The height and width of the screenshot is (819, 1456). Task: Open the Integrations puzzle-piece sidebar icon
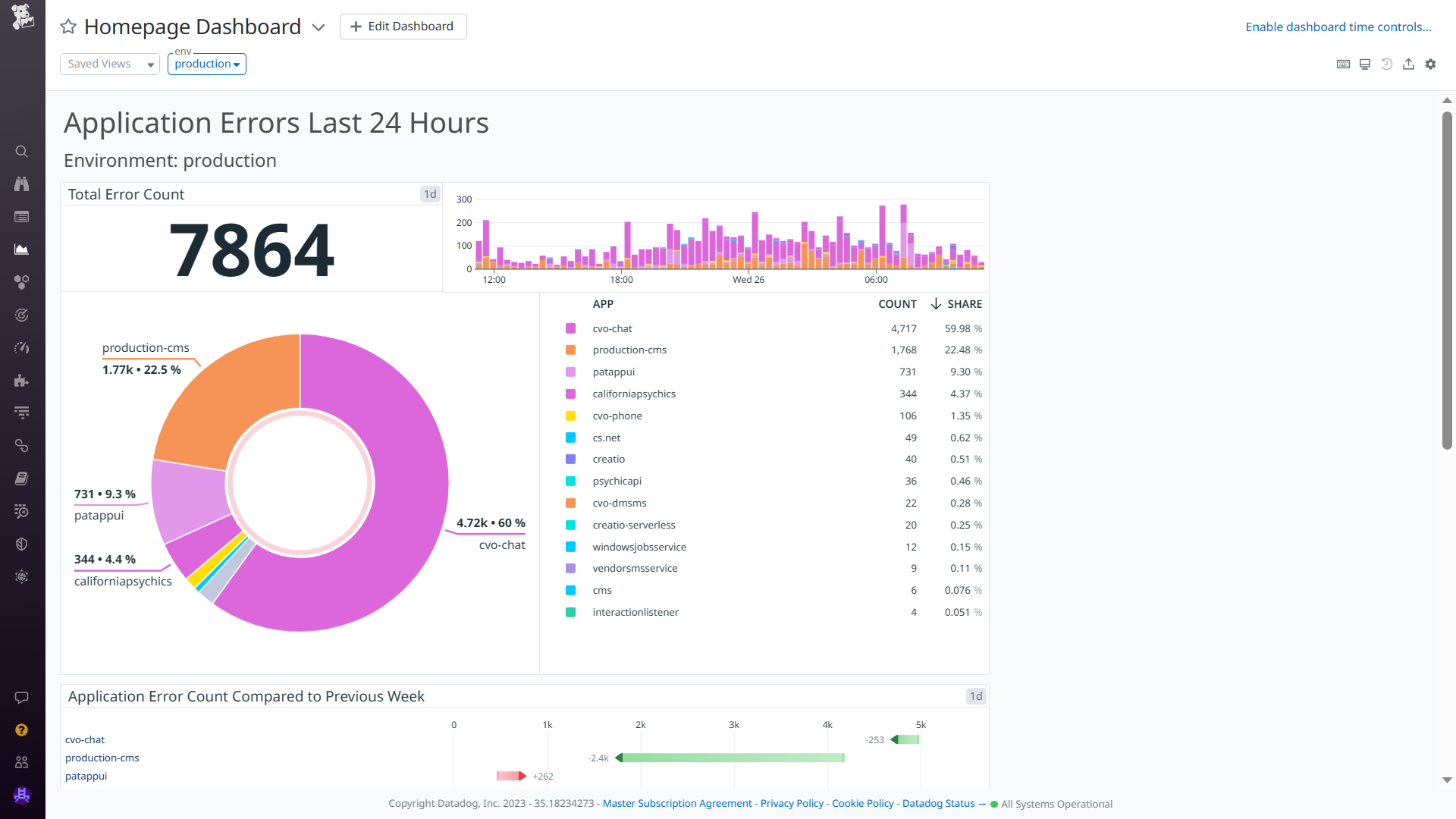[21, 381]
